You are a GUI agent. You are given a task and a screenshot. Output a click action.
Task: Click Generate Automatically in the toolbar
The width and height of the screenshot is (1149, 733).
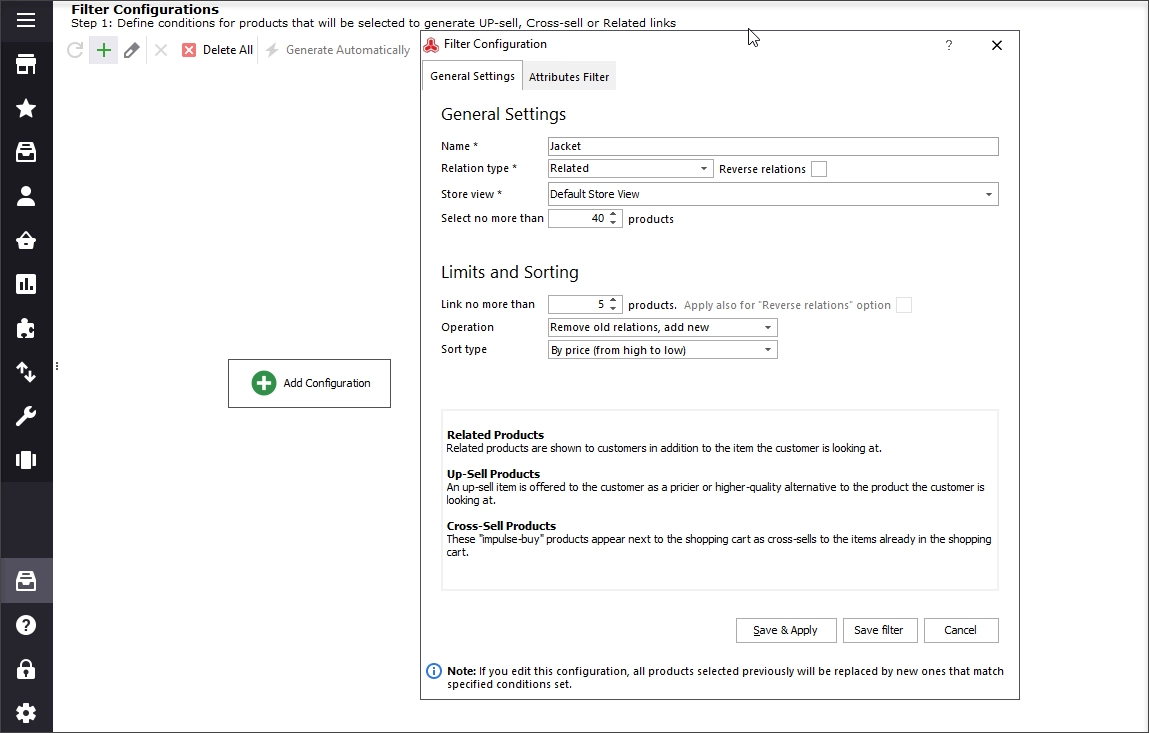[338, 50]
